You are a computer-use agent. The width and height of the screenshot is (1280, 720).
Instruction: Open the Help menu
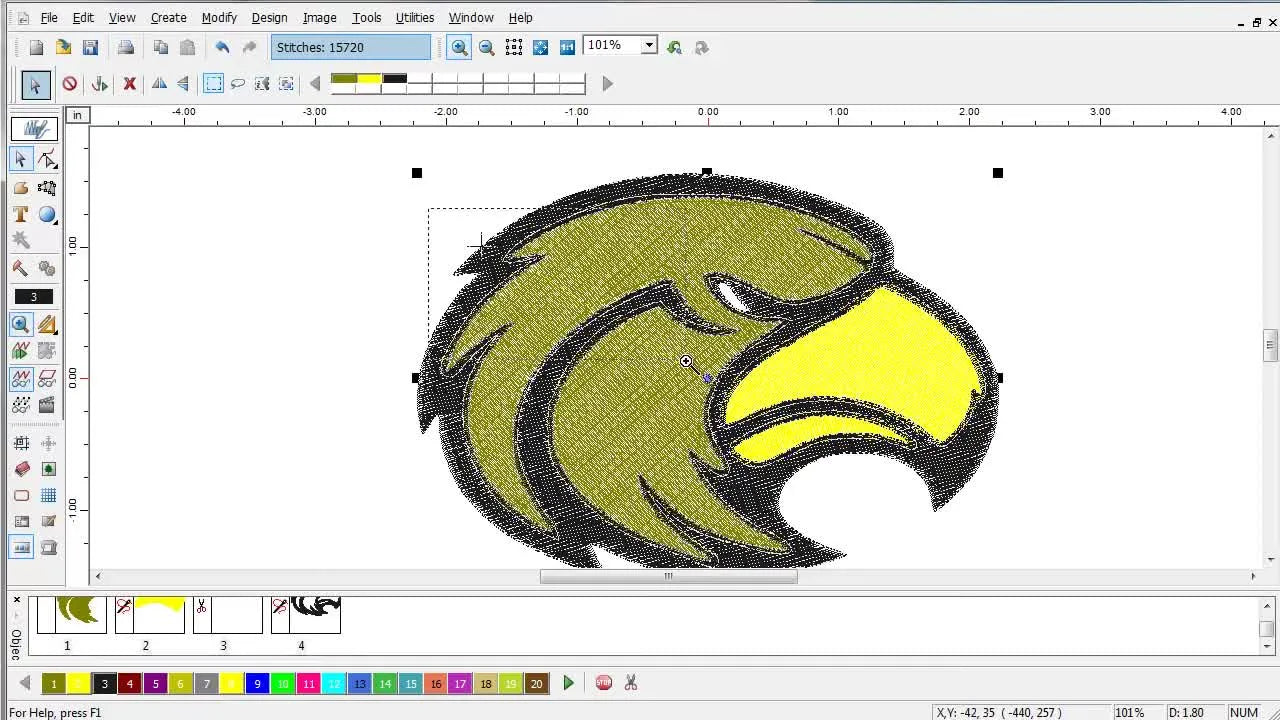click(x=520, y=17)
